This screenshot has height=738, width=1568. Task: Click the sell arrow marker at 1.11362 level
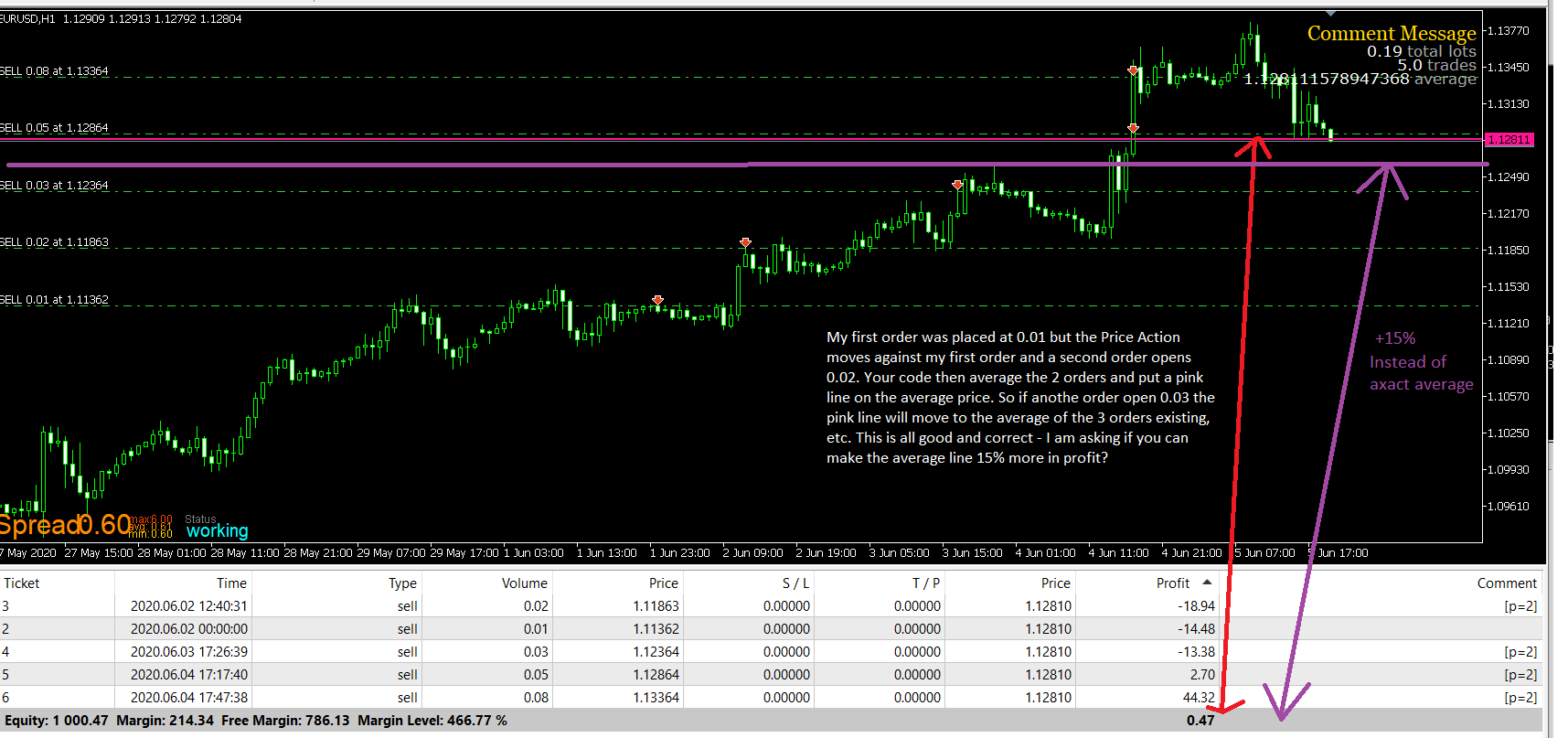657,300
